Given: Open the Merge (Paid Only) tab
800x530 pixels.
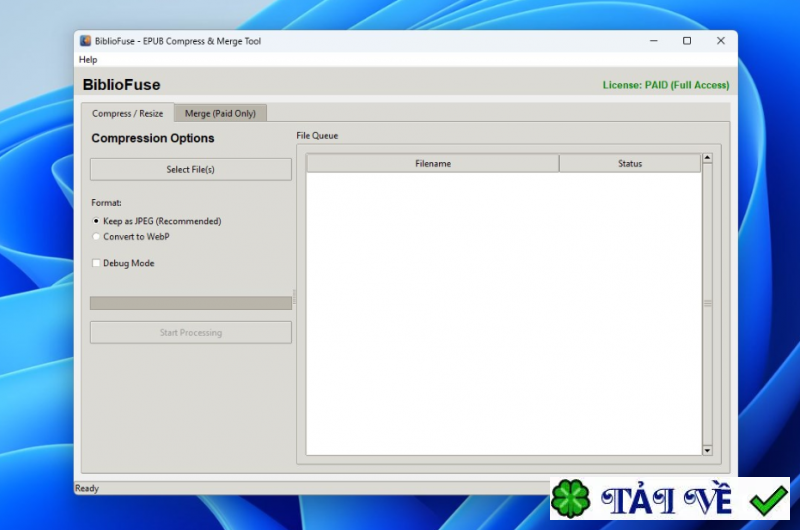Looking at the screenshot, I should [x=220, y=113].
